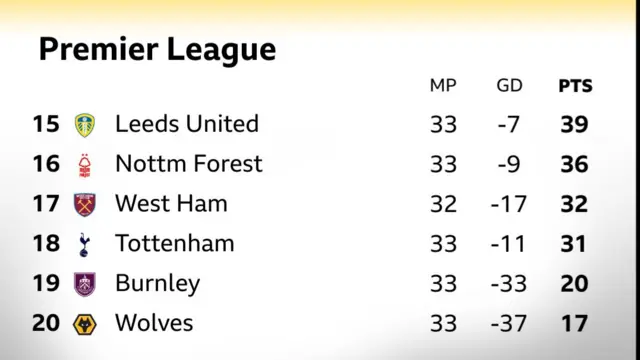Image resolution: width=640 pixels, height=360 pixels.
Task: Click Wolves' -37 goal difference value
Action: (509, 324)
